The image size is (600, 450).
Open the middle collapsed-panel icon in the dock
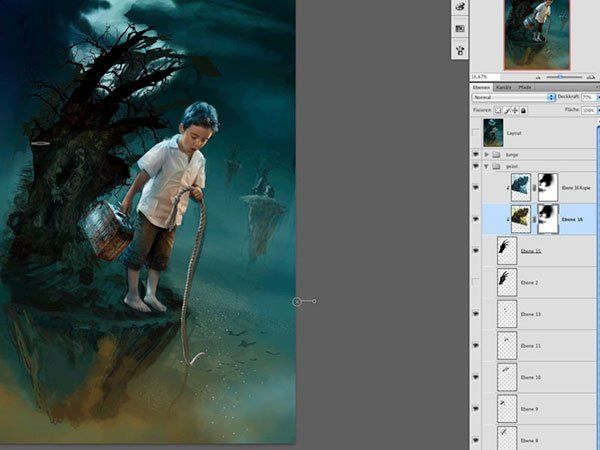click(460, 29)
